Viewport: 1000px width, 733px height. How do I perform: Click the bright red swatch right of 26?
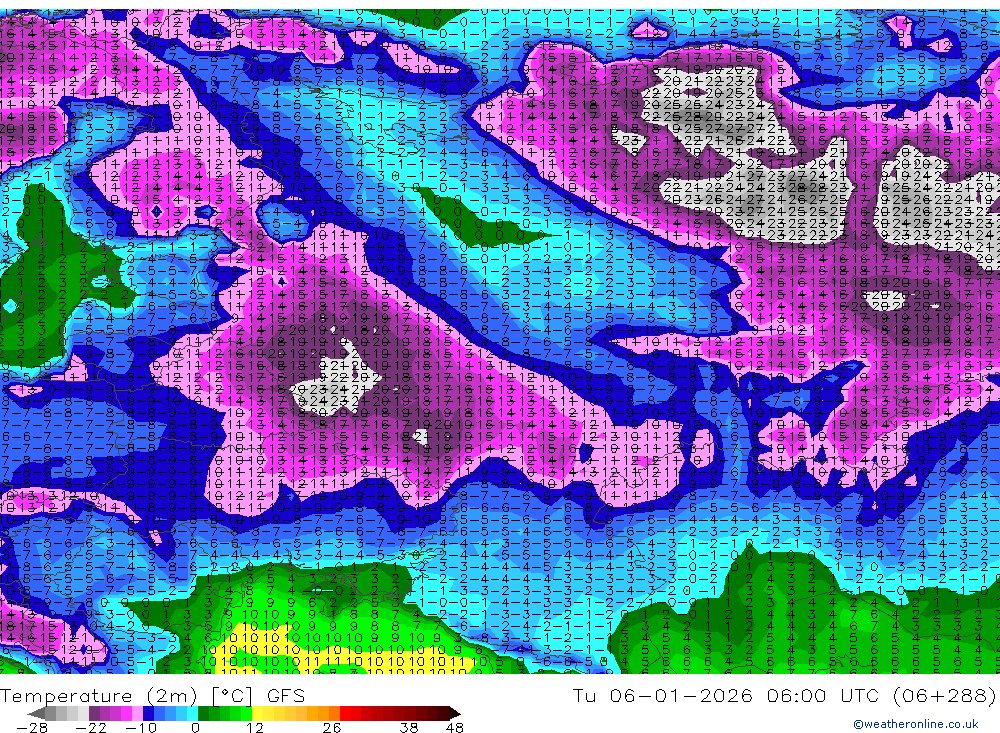[x=345, y=713]
